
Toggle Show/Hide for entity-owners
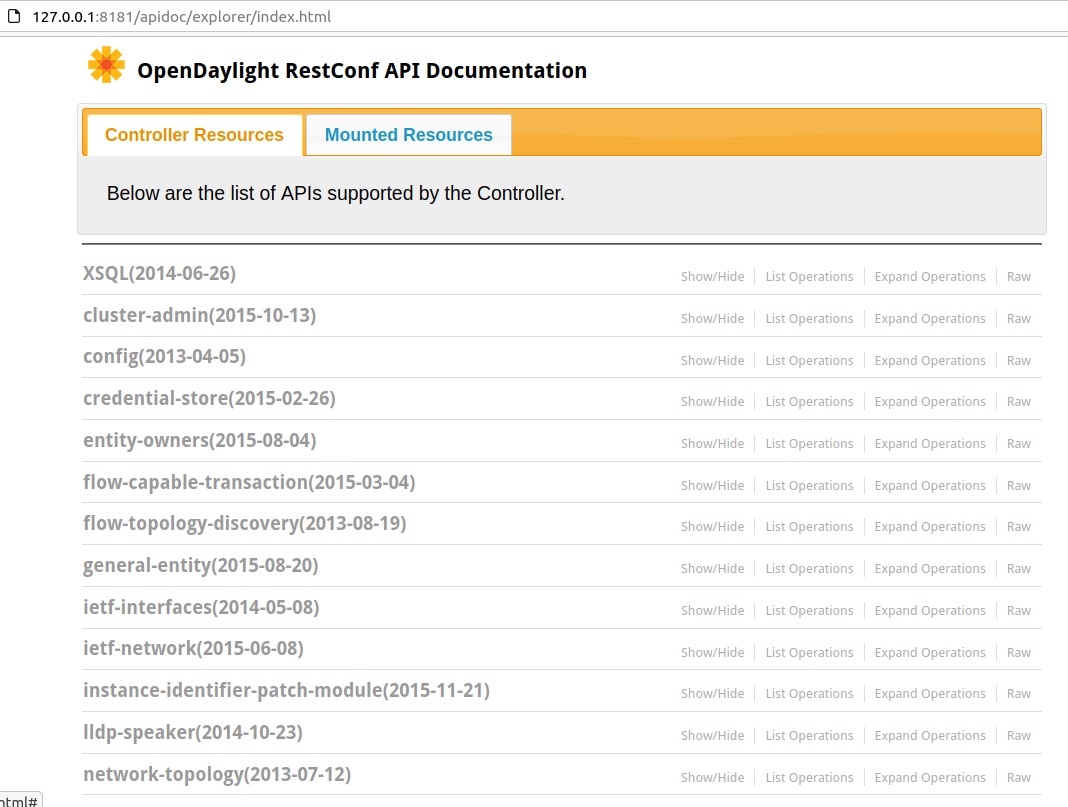coord(712,443)
